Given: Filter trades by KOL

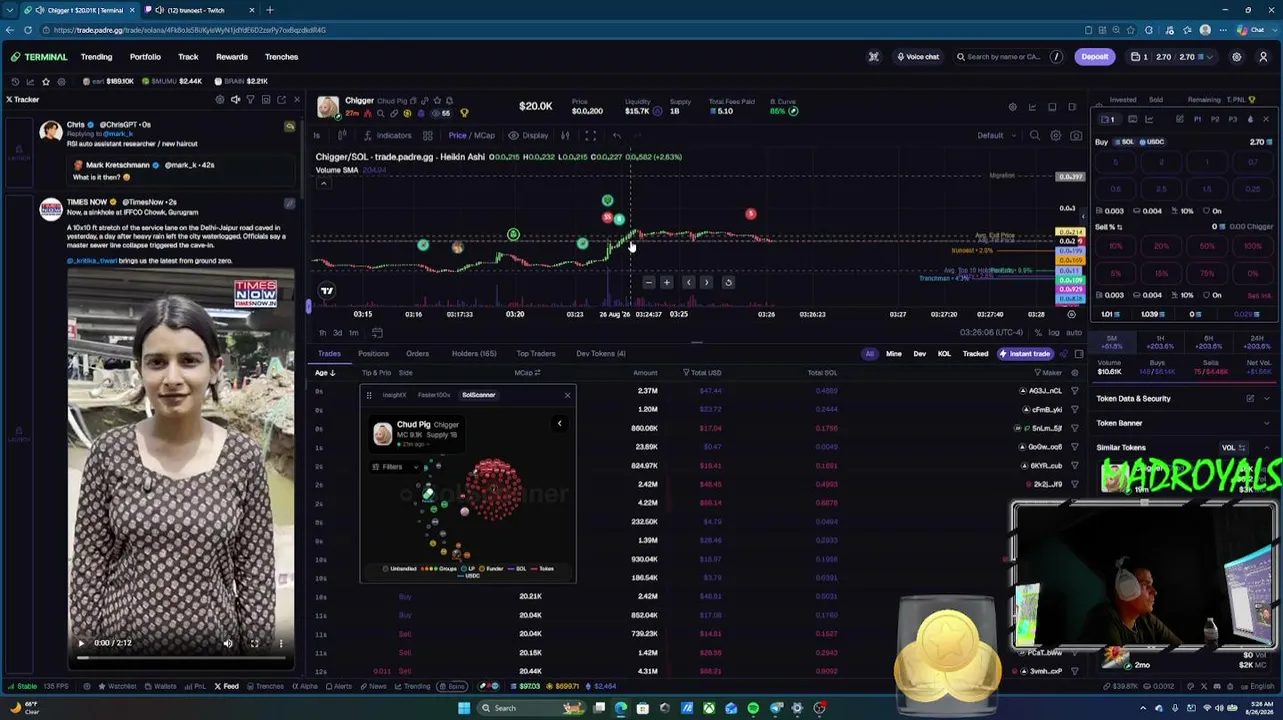Looking at the screenshot, I should pos(944,353).
